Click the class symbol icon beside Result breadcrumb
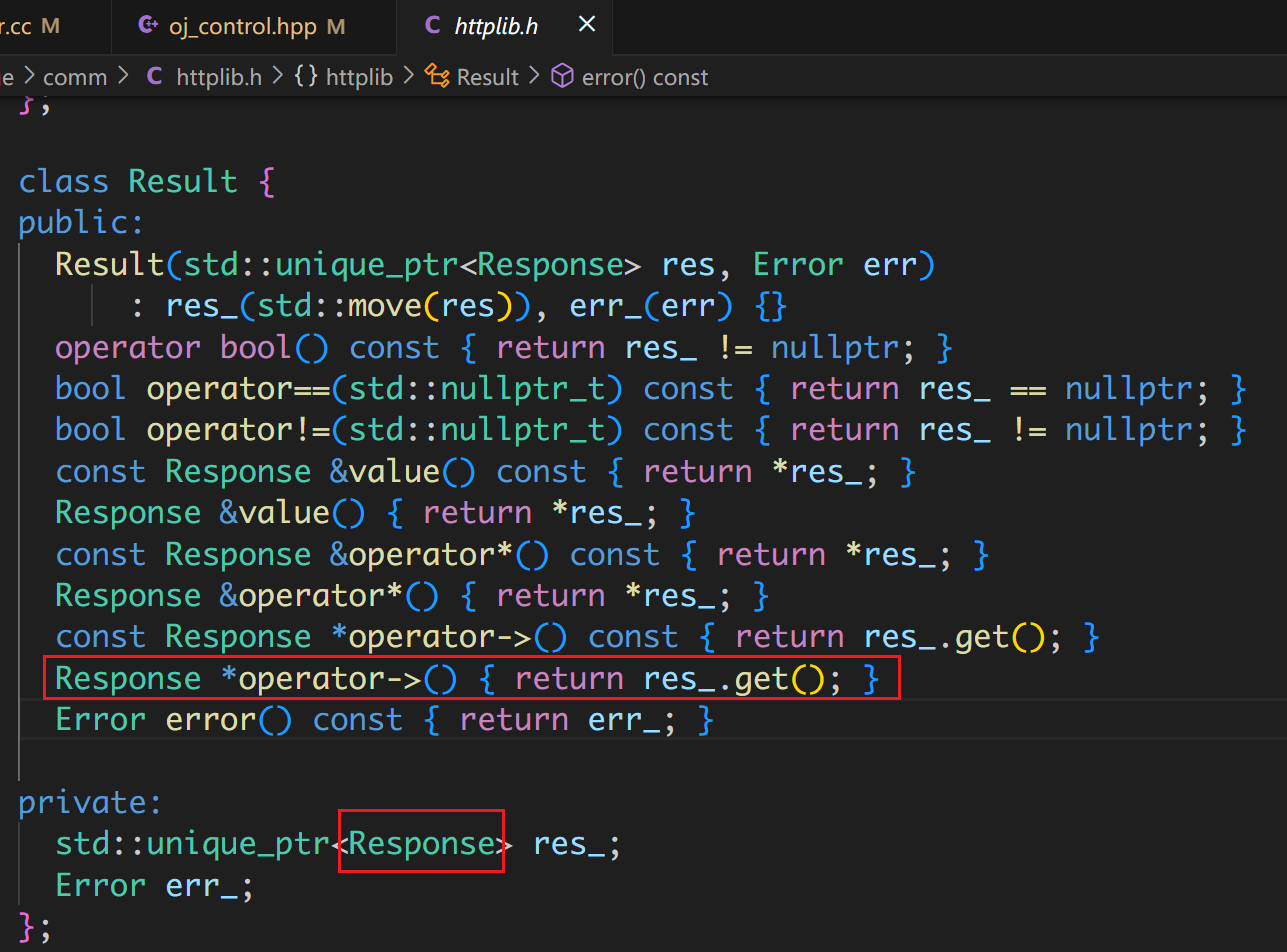This screenshot has width=1287, height=952. click(437, 77)
